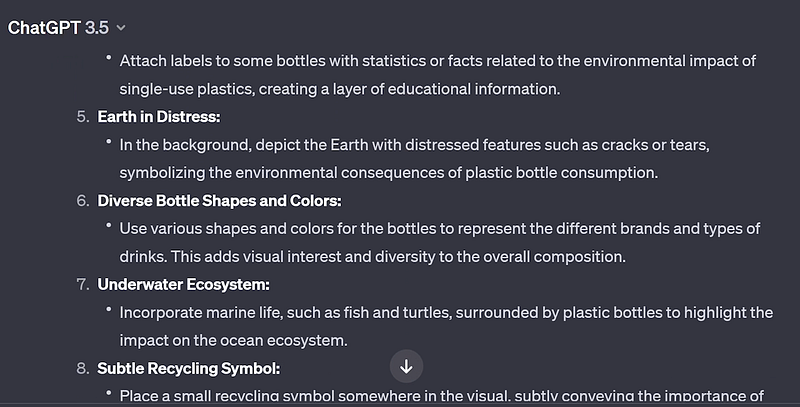Viewport: 800px width, 407px height.
Task: Click the bullet before "In the background, depict"
Action: coord(109,141)
